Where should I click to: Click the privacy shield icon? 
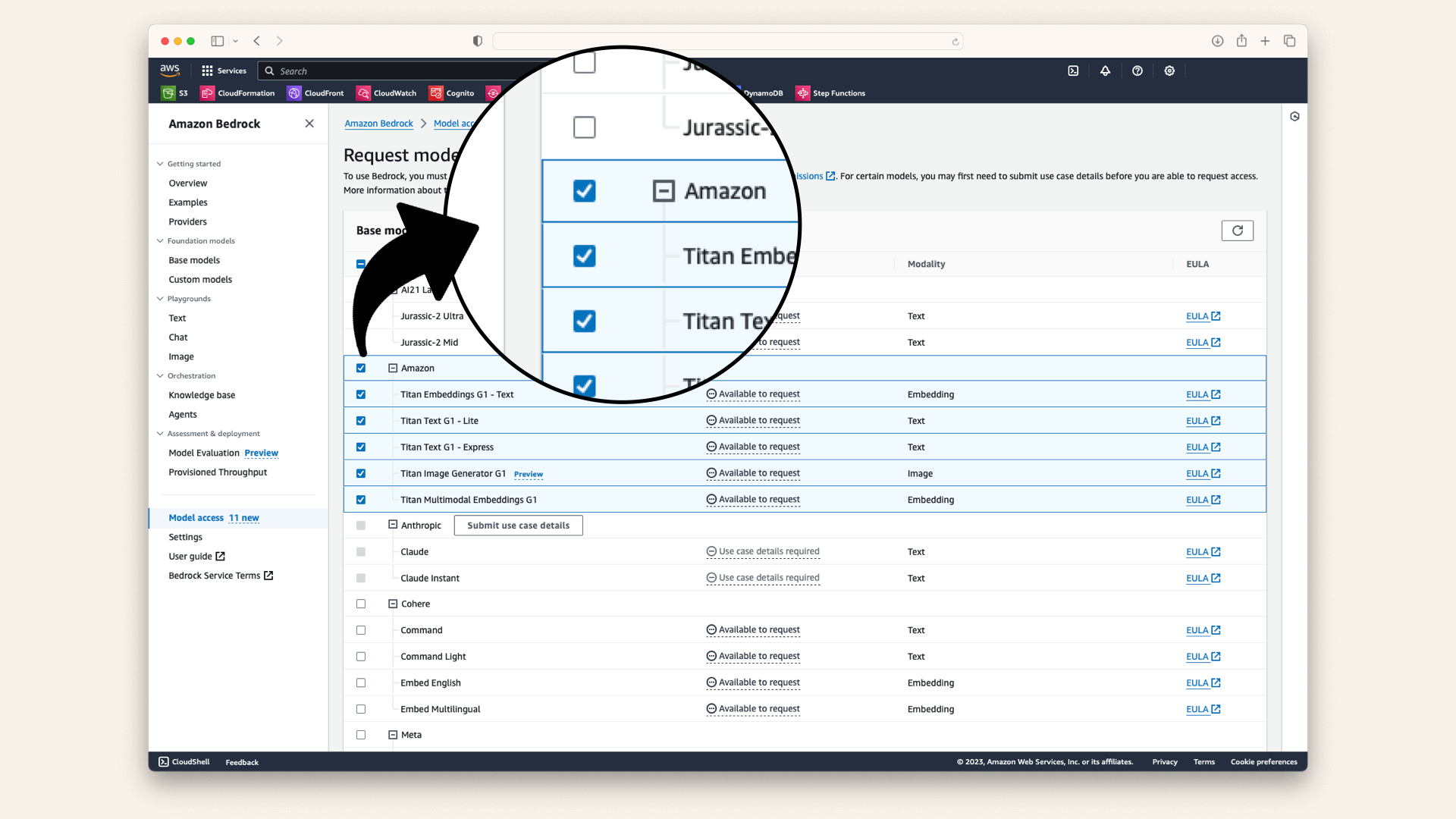(478, 41)
